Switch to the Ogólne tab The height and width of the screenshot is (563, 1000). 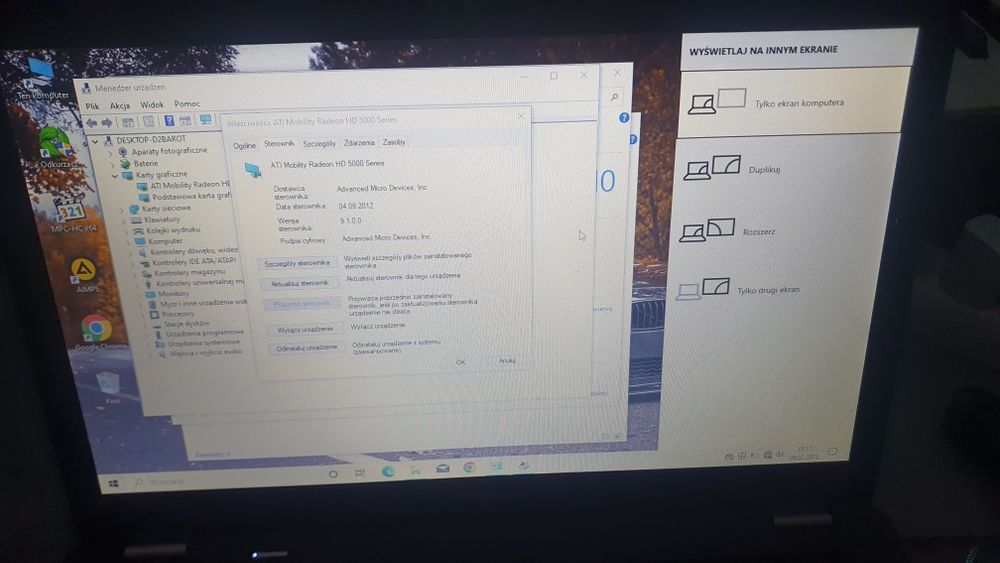(x=244, y=146)
